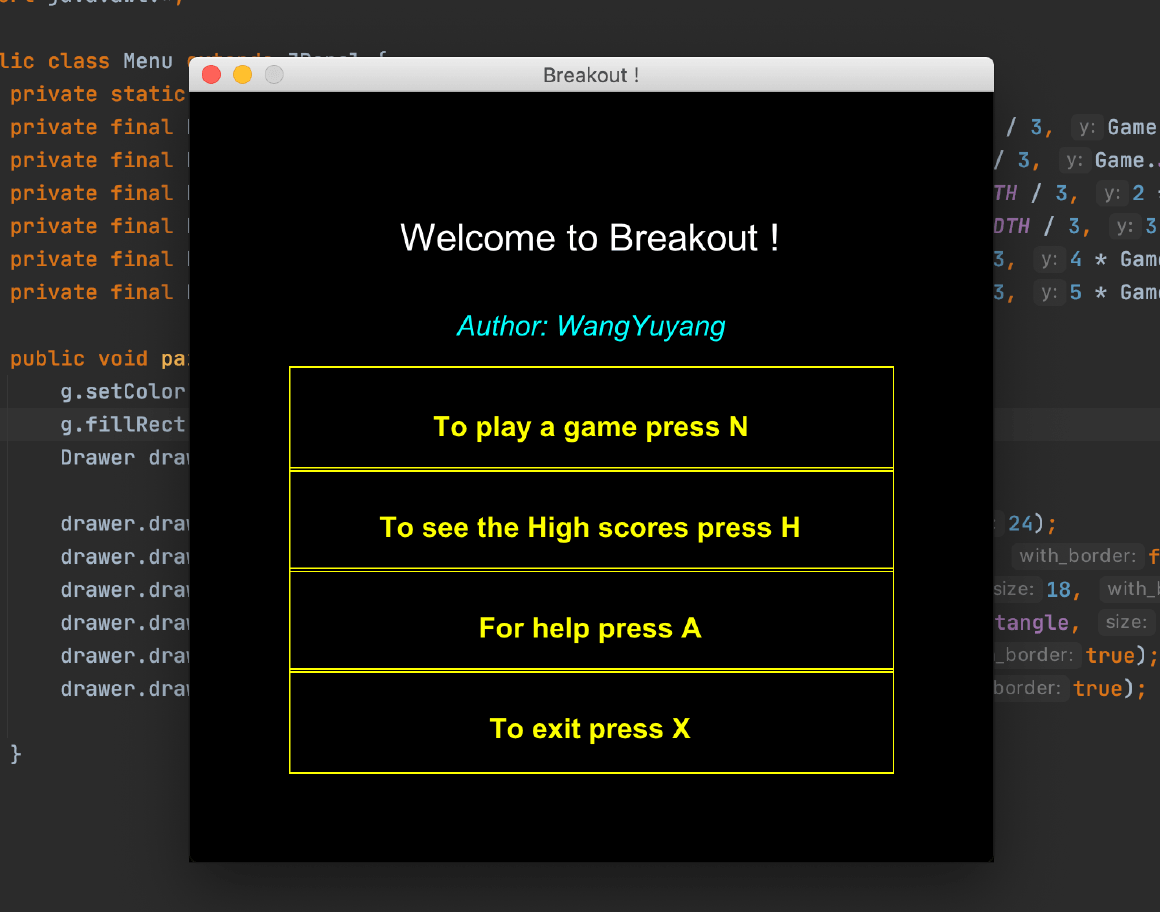Screen dimensions: 1160x912
Task: Choose "To see the High scores press H"
Action: tap(591, 527)
